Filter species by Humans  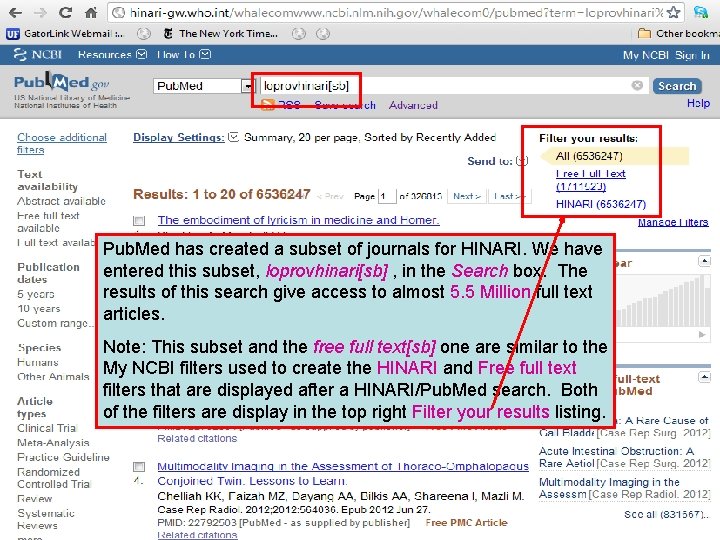pos(38,362)
